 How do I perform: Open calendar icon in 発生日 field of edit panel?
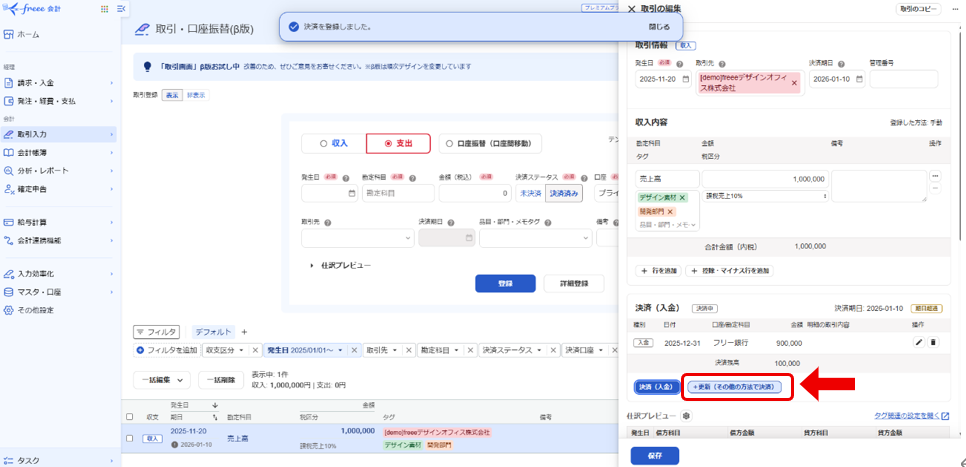coord(686,79)
